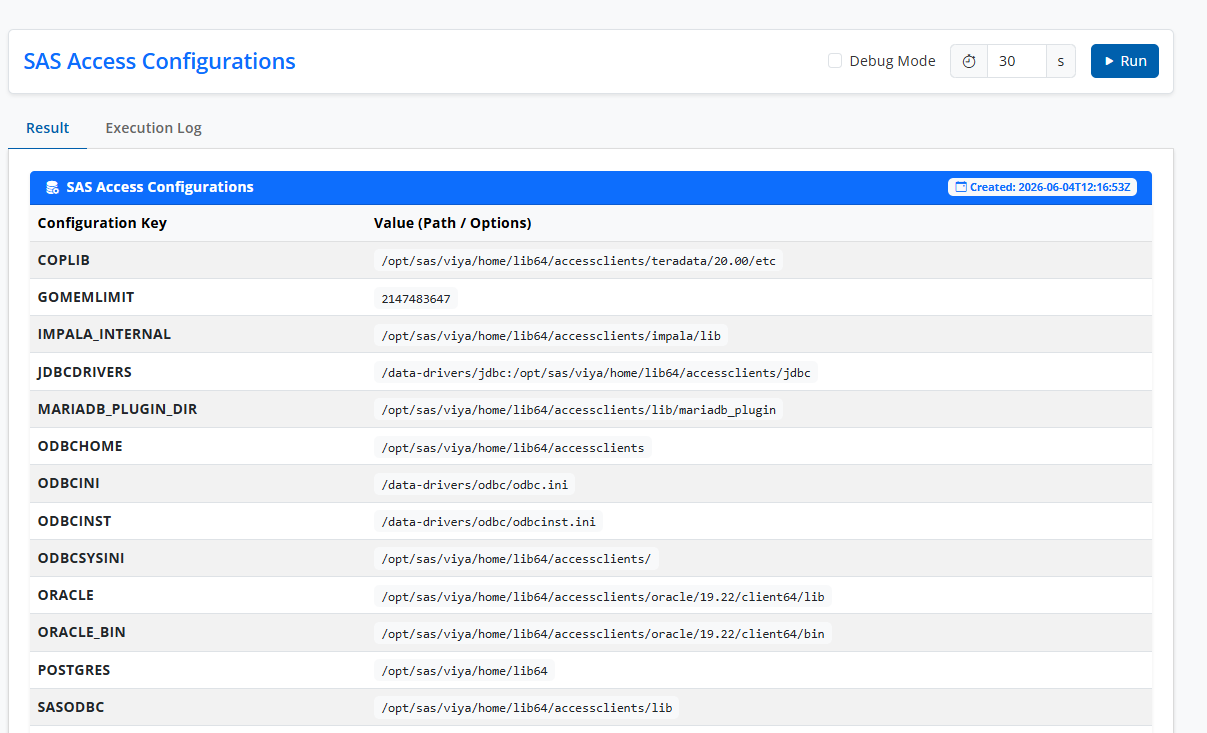Click the 2147483647 value
1207x733 pixels.
[416, 298]
